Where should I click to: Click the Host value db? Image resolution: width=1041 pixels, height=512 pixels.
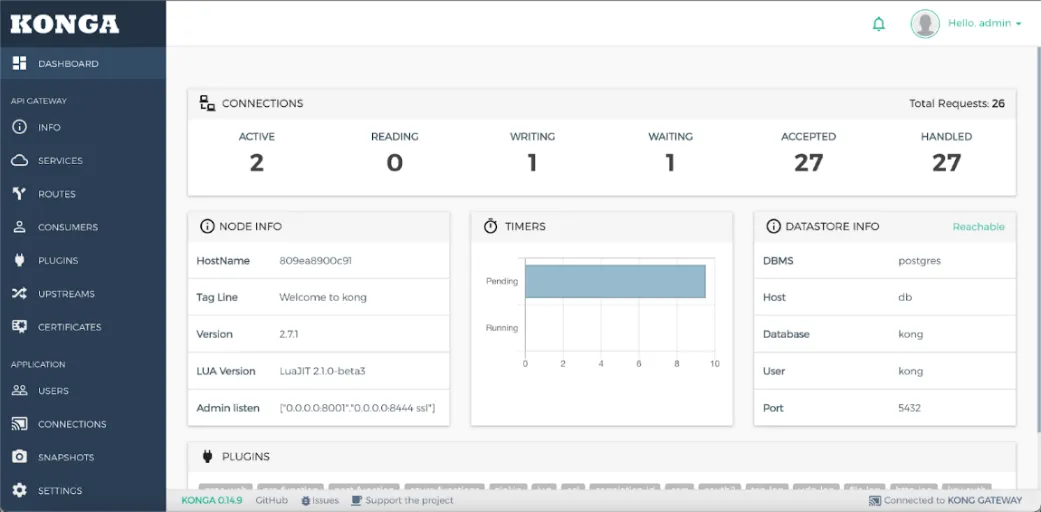[x=905, y=297]
